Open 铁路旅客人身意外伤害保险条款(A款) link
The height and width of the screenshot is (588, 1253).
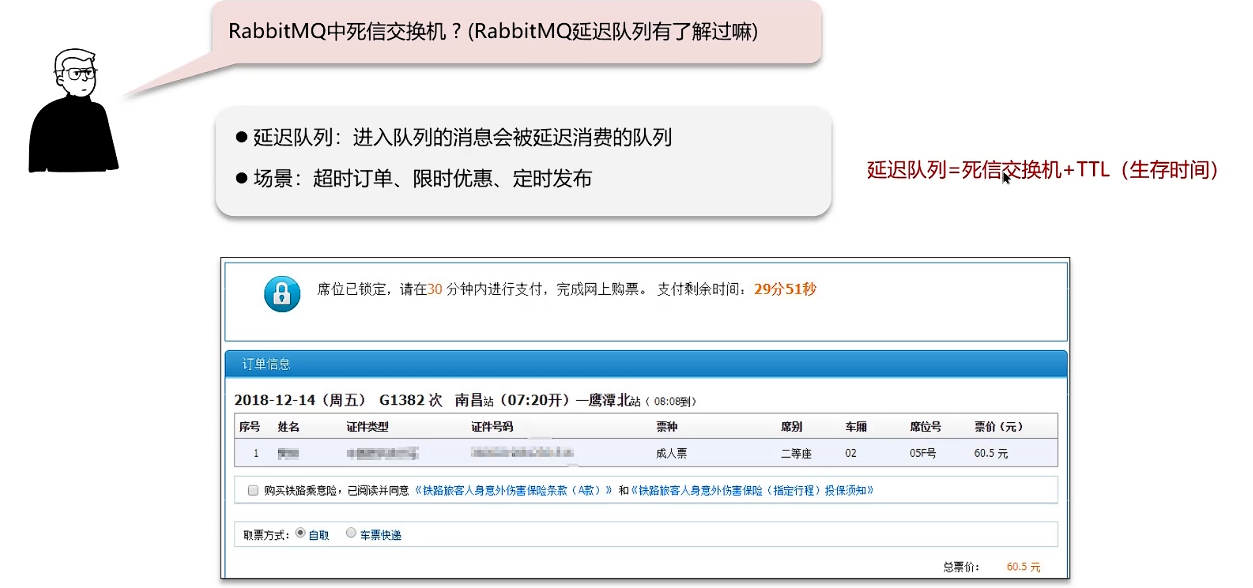point(514,491)
